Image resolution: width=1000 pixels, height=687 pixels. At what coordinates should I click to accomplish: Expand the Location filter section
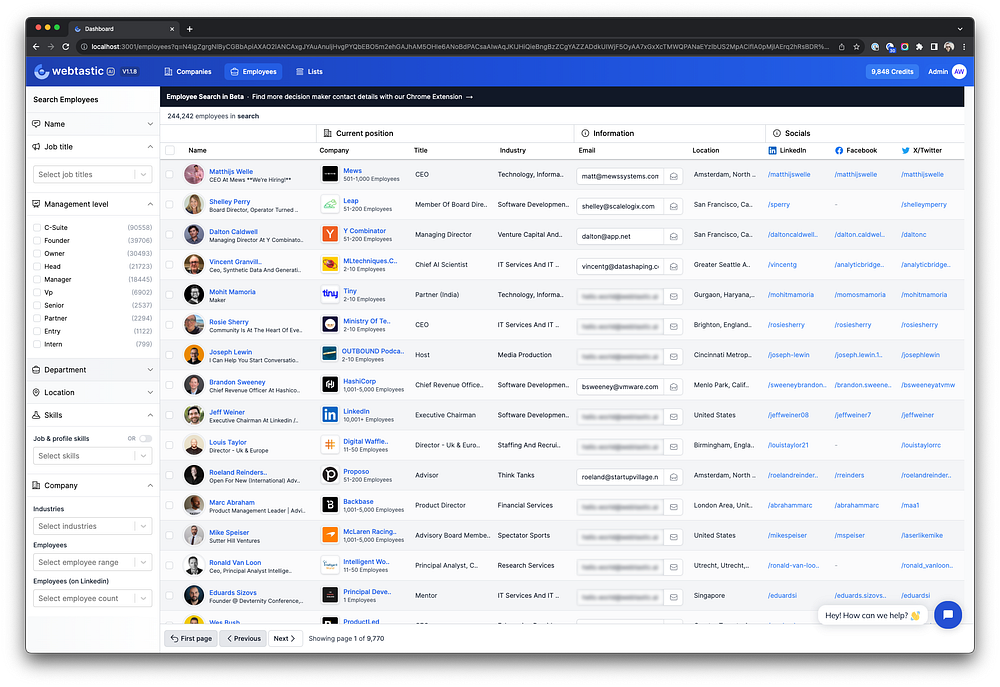(92, 392)
